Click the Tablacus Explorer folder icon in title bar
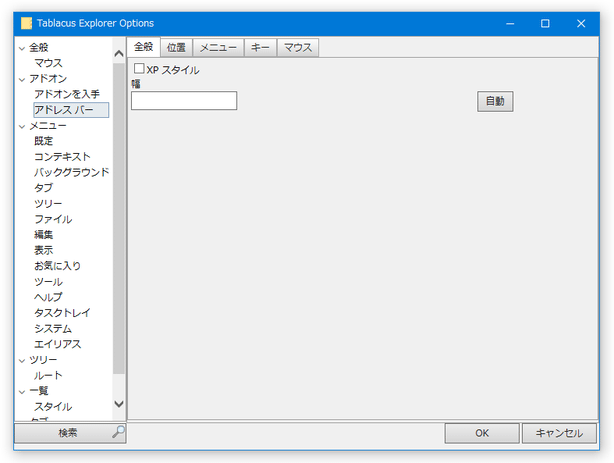 tap(26, 23)
